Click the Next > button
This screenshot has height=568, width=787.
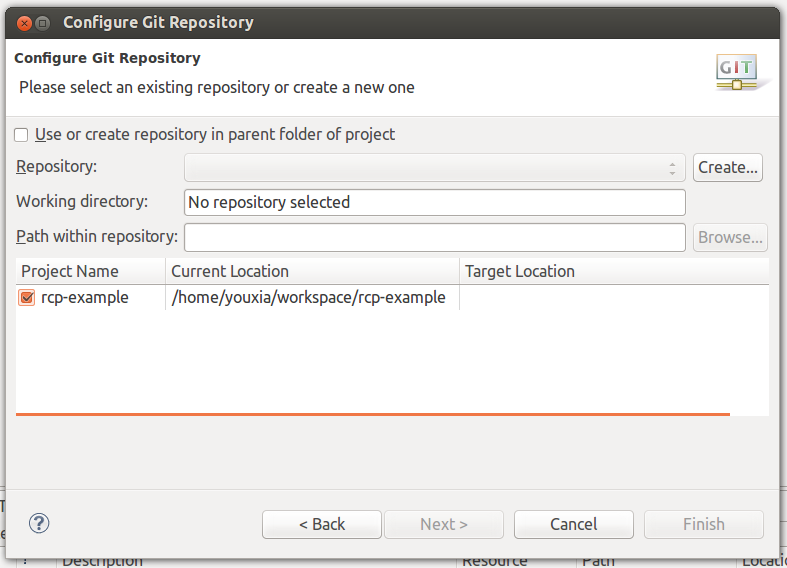444,524
